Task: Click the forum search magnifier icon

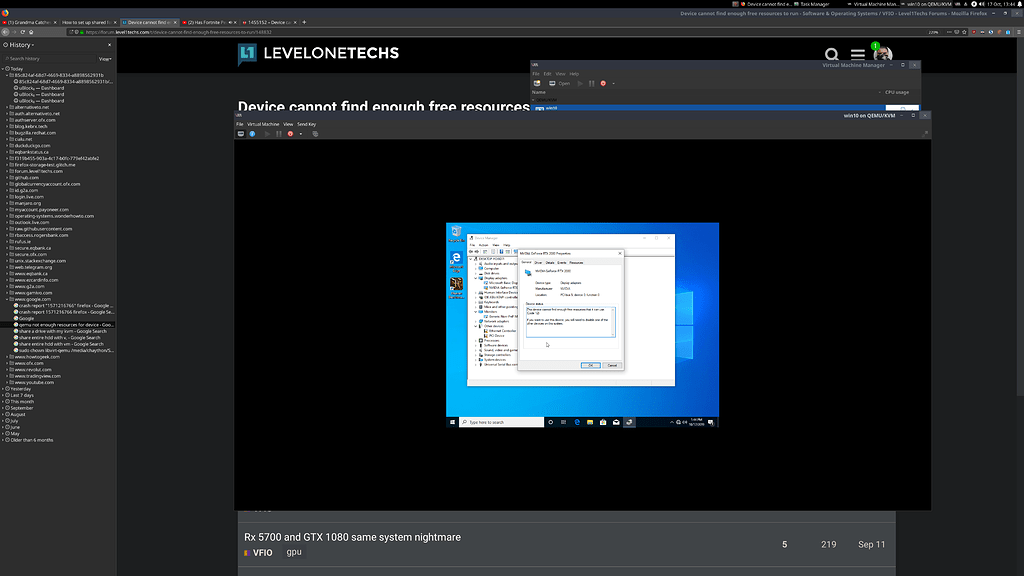Action: pyautogui.click(x=832, y=55)
